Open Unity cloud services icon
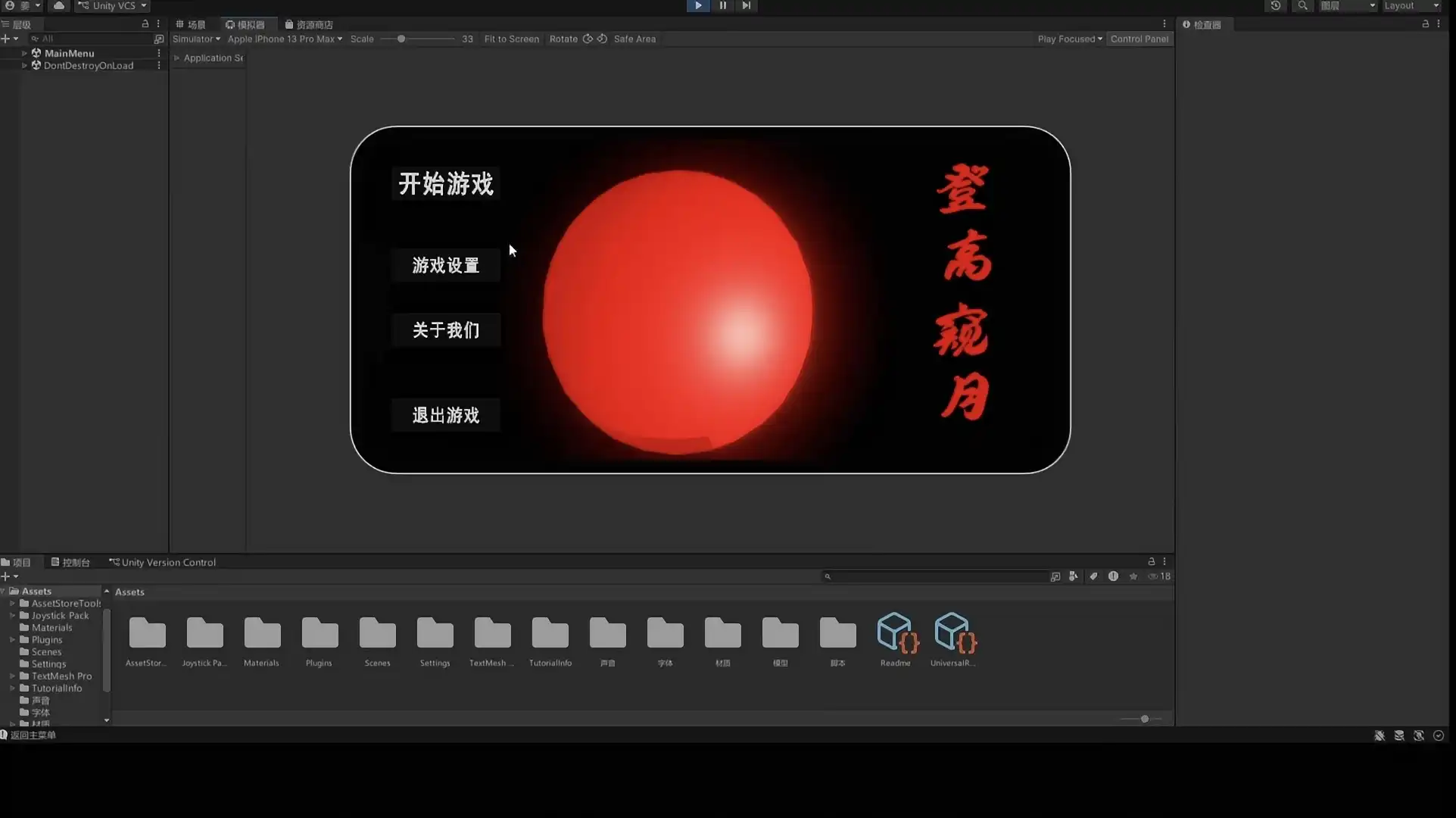The image size is (1456, 818). (58, 5)
